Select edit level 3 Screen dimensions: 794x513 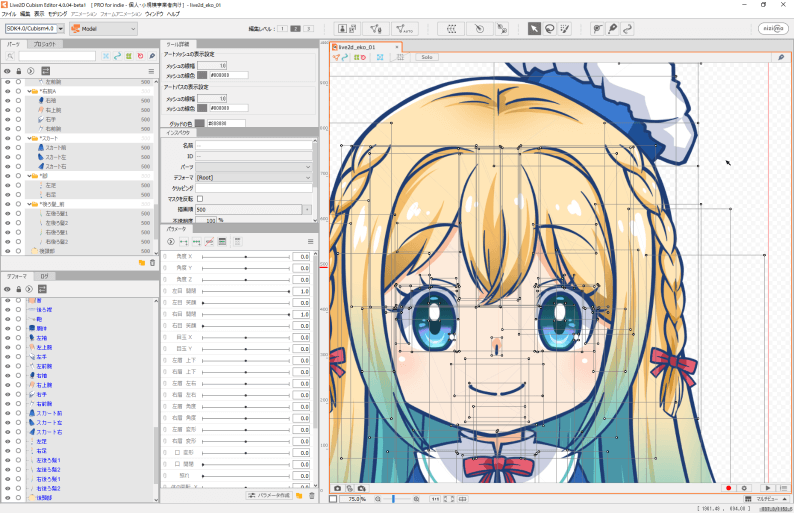click(308, 29)
